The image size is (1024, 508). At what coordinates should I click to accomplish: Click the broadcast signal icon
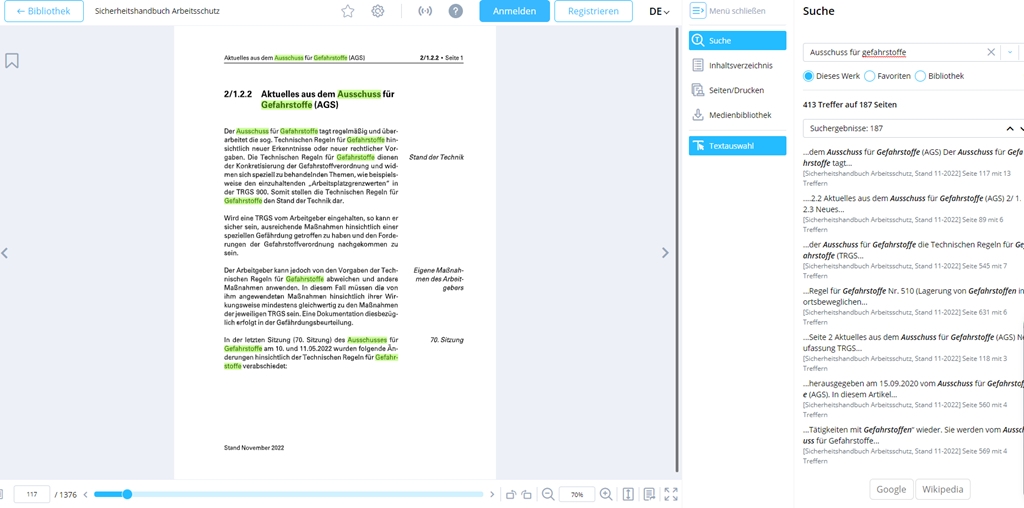[x=425, y=11]
